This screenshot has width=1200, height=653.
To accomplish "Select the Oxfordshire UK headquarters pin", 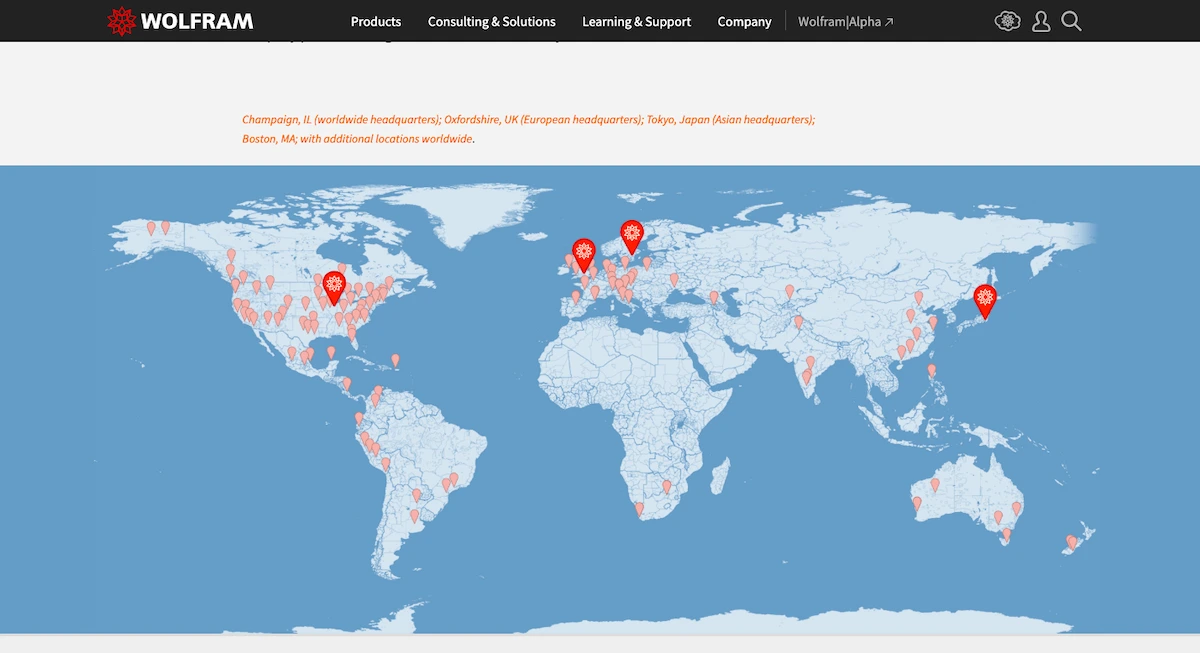I will click(x=584, y=253).
